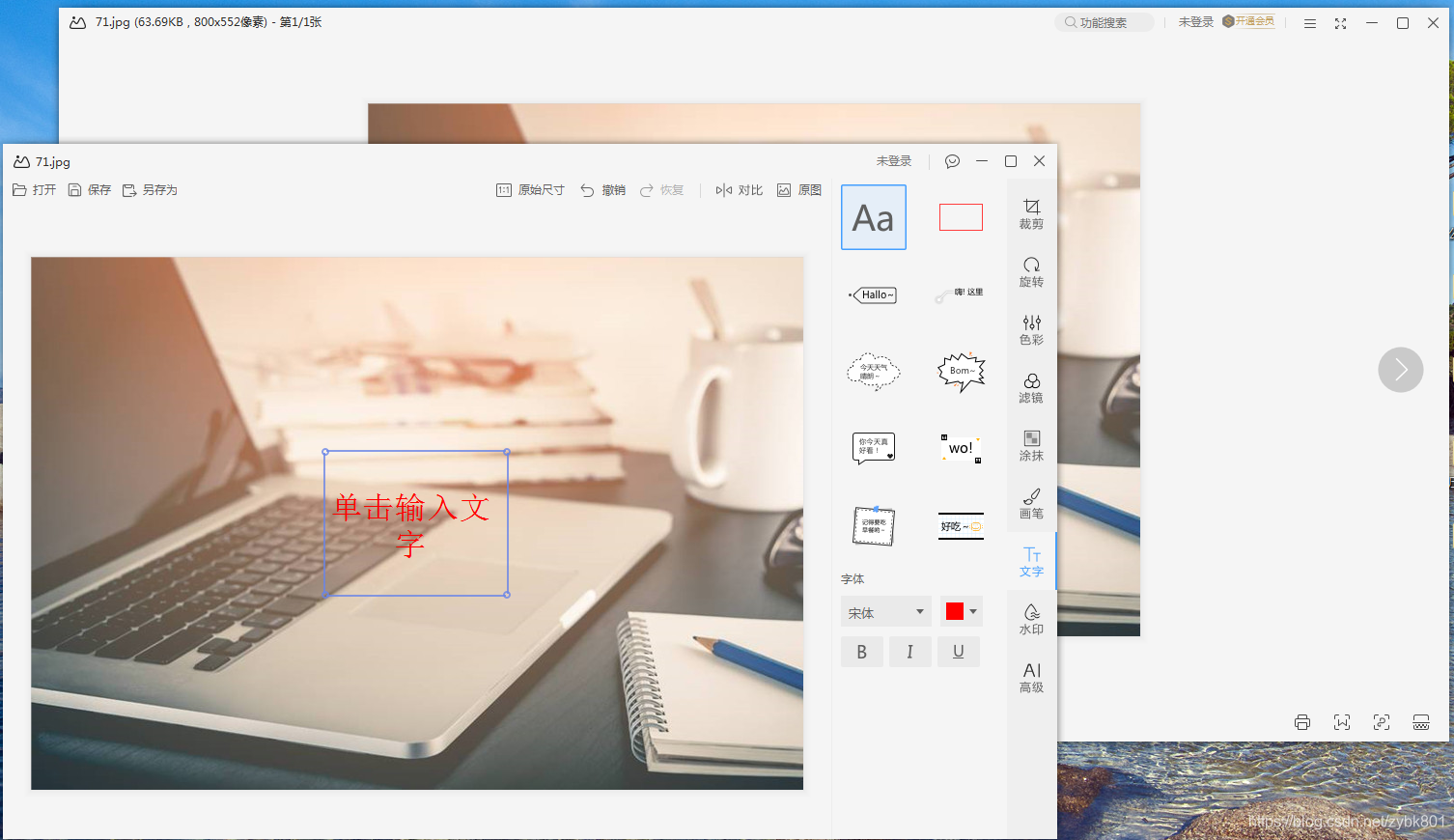Click Compare (对比) in the toolbar
Viewport: 1454px width, 840px height.
(739, 190)
